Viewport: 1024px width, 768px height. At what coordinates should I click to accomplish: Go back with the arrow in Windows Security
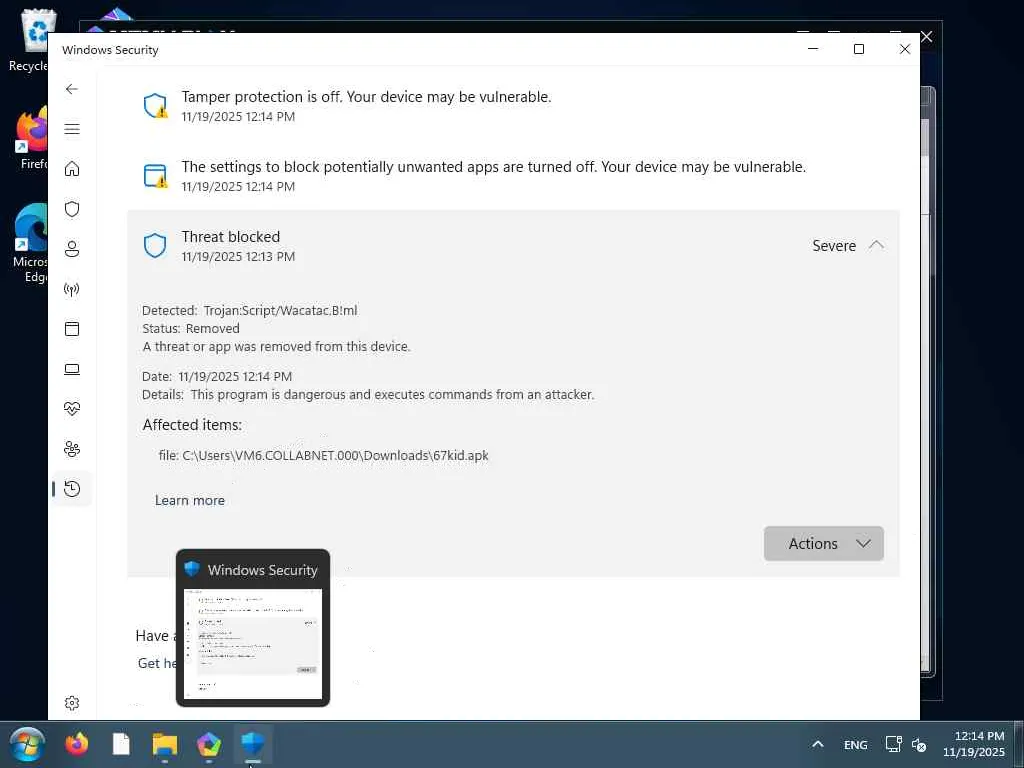click(72, 89)
